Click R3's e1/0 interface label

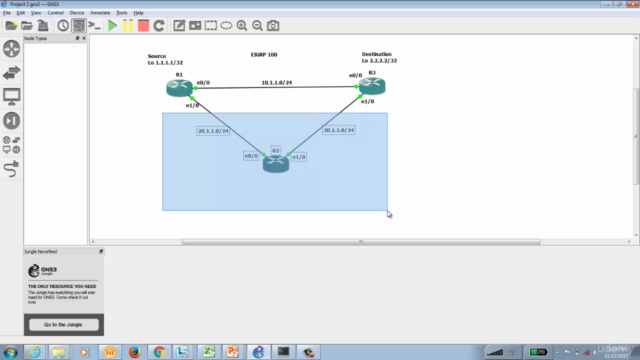tap(368, 101)
